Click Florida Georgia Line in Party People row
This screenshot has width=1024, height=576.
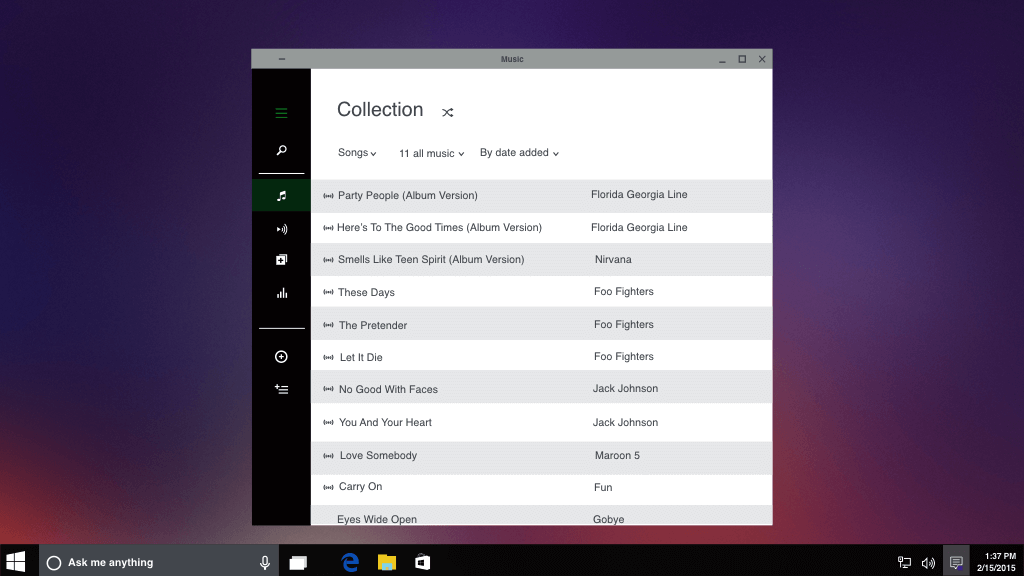pyautogui.click(x=639, y=195)
